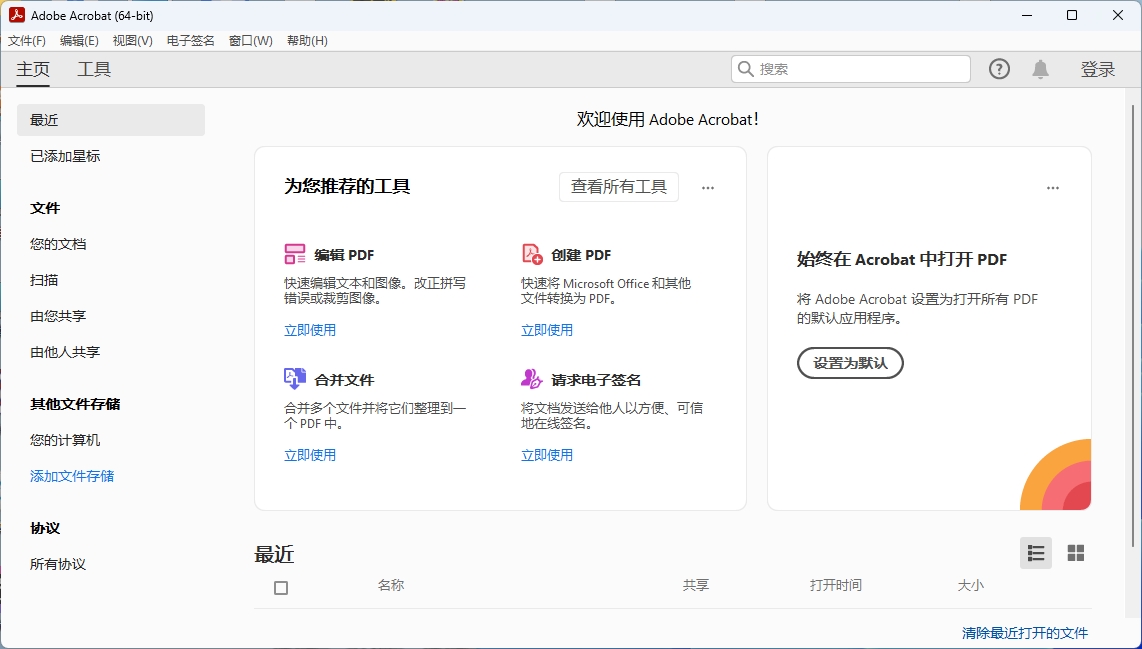Open the 窗口(W) menu
Viewport: 1142px width, 649px height.
250,41
